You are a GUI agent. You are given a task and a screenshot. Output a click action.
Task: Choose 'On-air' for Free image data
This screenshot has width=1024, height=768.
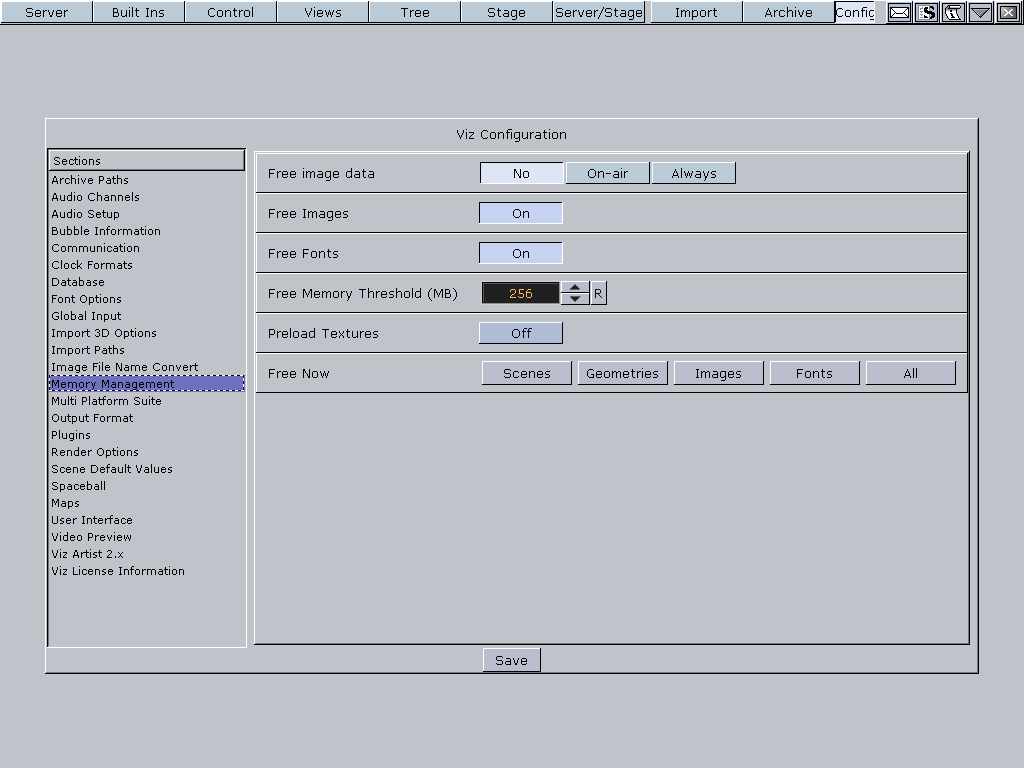tap(607, 172)
